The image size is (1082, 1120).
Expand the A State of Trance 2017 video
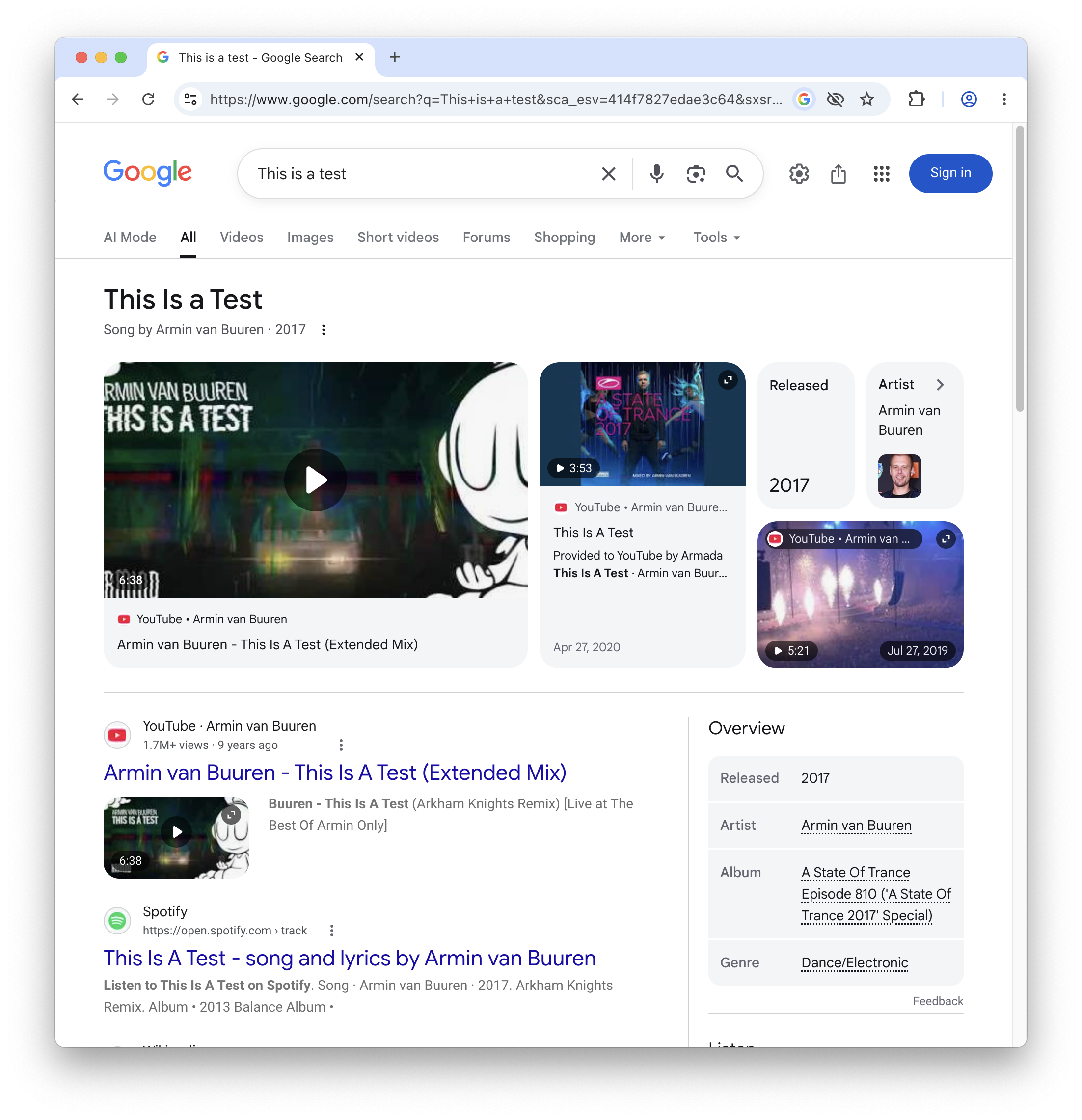click(728, 380)
